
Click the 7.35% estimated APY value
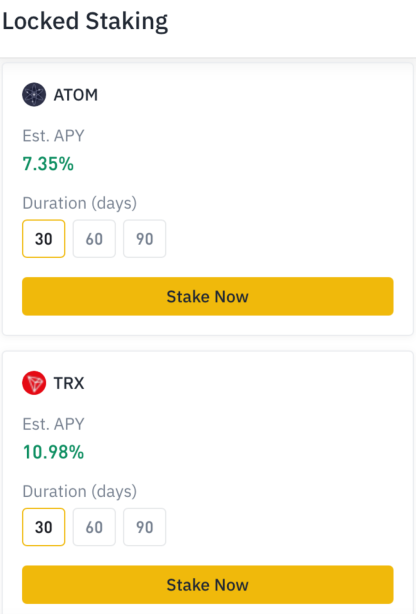48,164
